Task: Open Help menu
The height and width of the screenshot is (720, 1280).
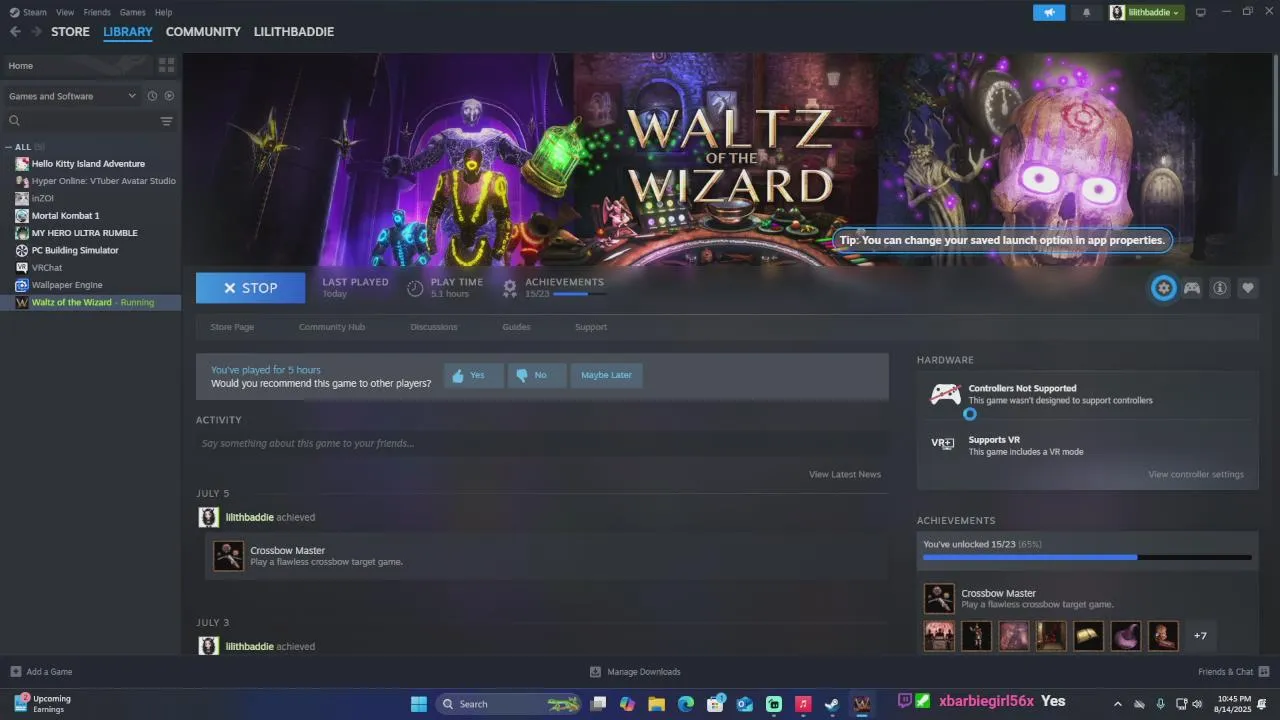Action: pos(163,12)
